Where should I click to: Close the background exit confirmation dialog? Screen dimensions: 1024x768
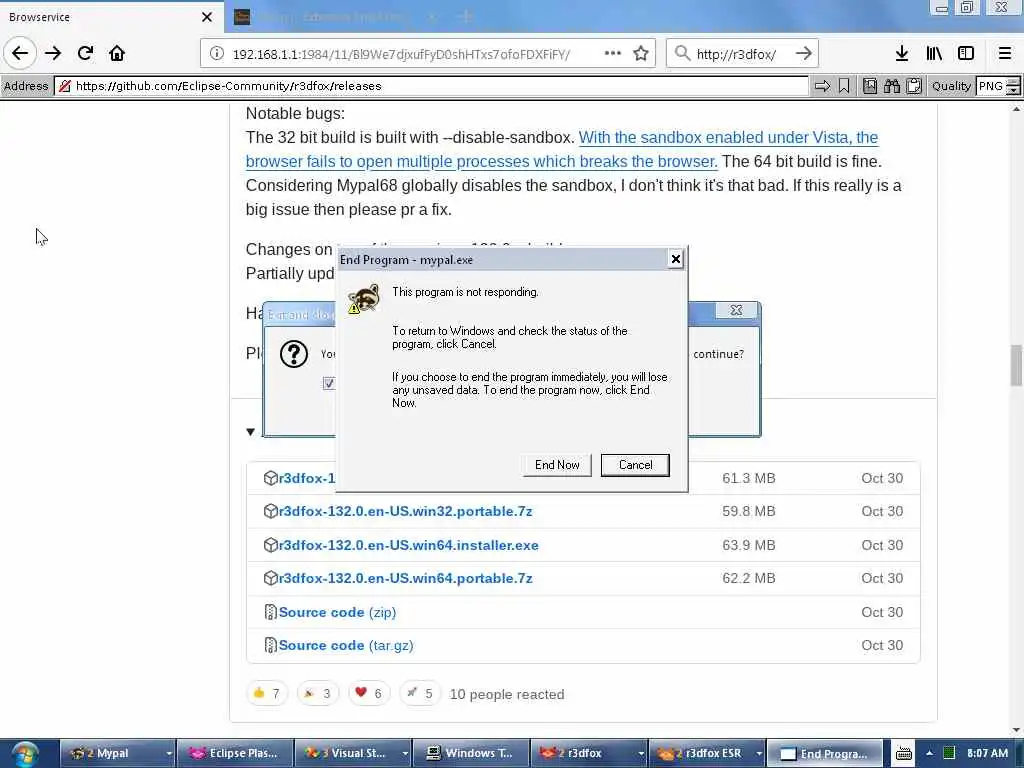tap(736, 310)
